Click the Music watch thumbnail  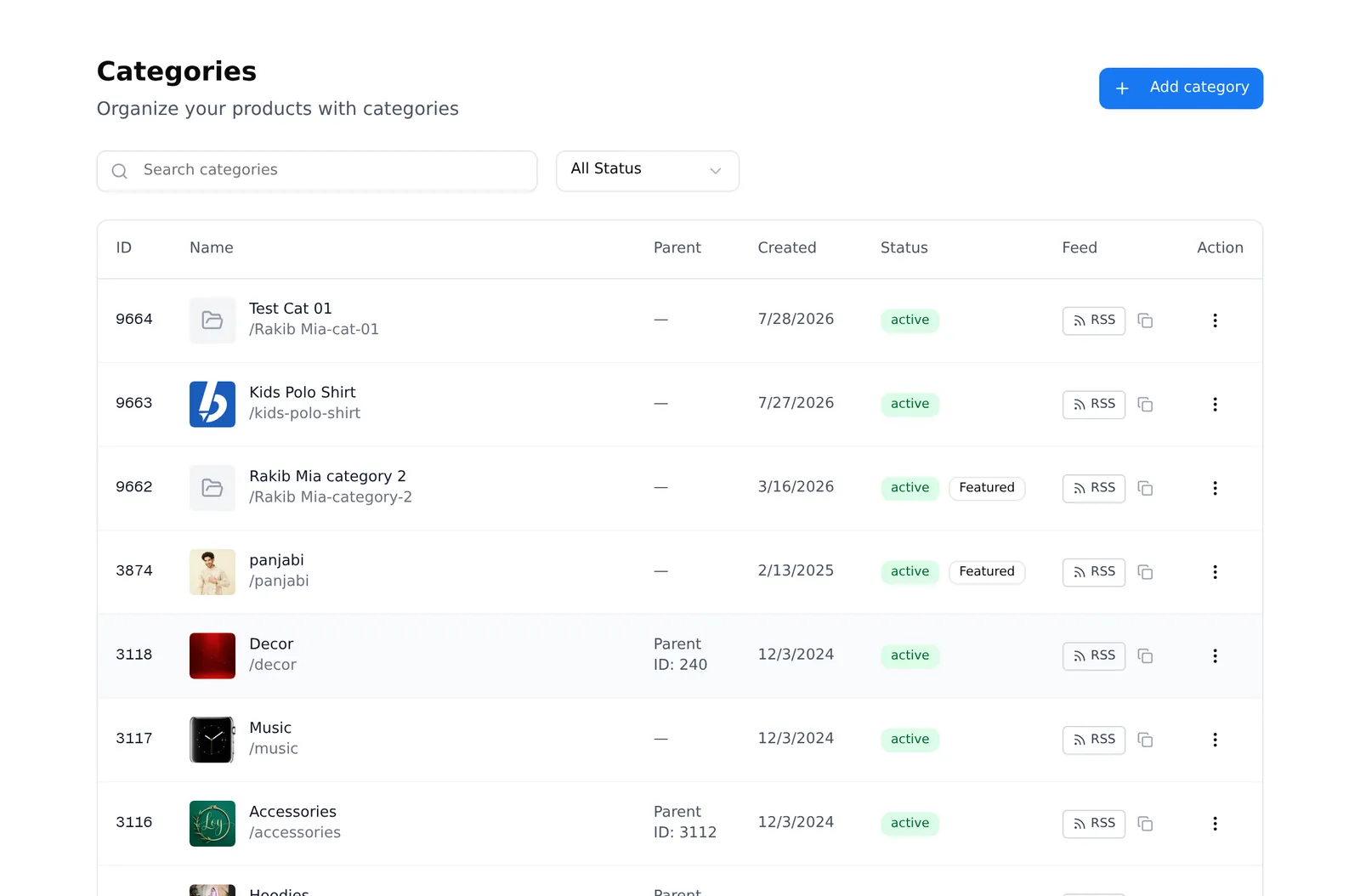[x=212, y=740]
